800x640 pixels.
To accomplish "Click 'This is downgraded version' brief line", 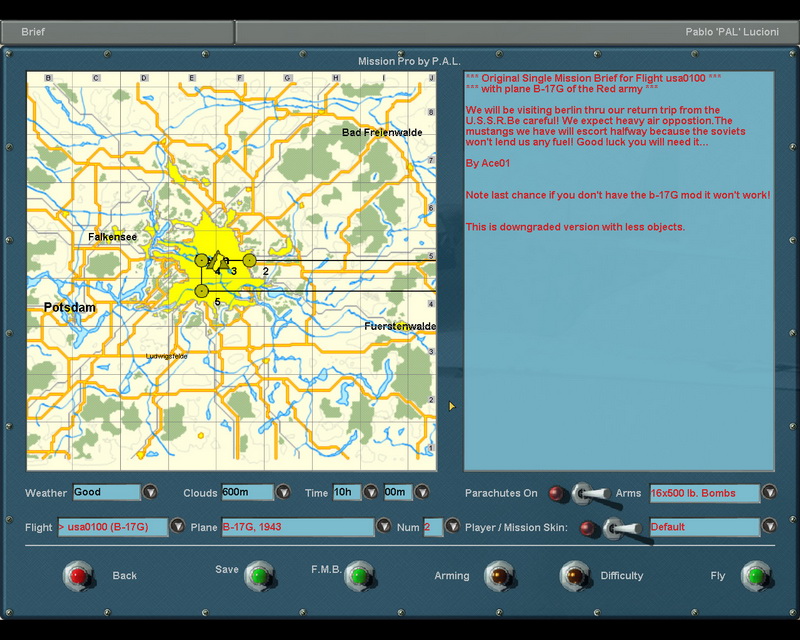I will point(575,227).
